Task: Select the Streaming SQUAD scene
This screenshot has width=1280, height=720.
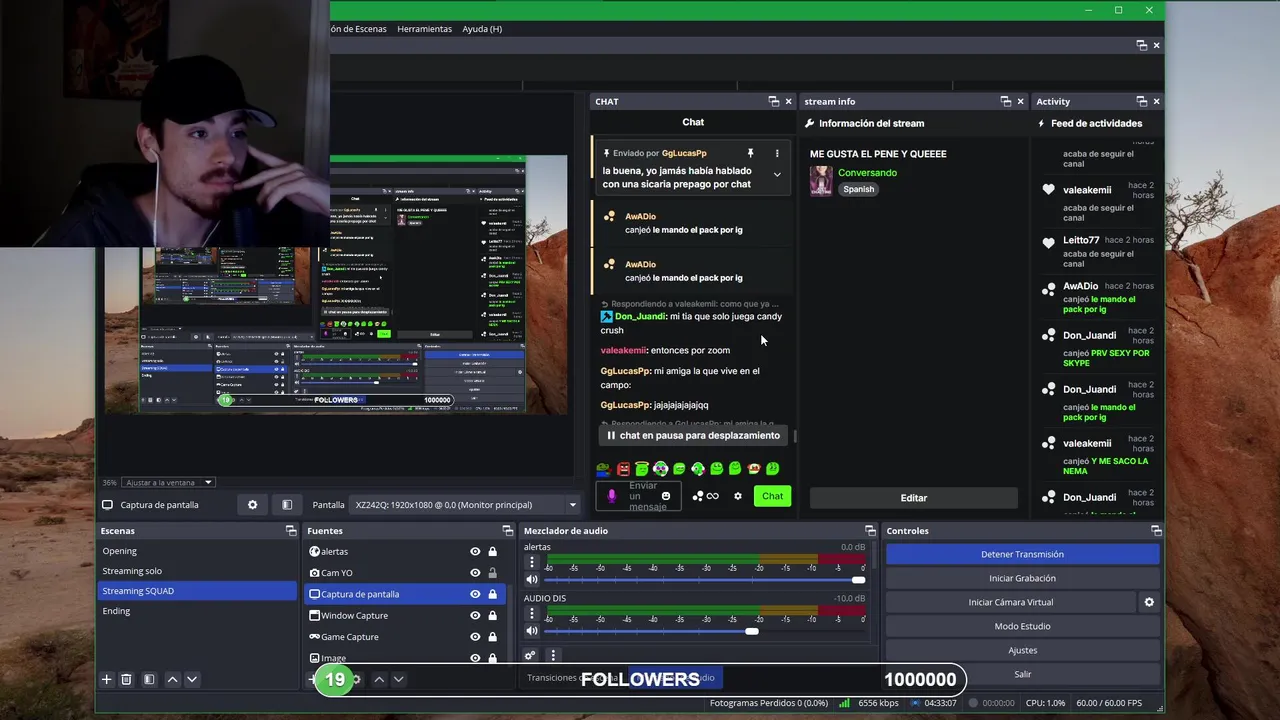Action: point(197,591)
